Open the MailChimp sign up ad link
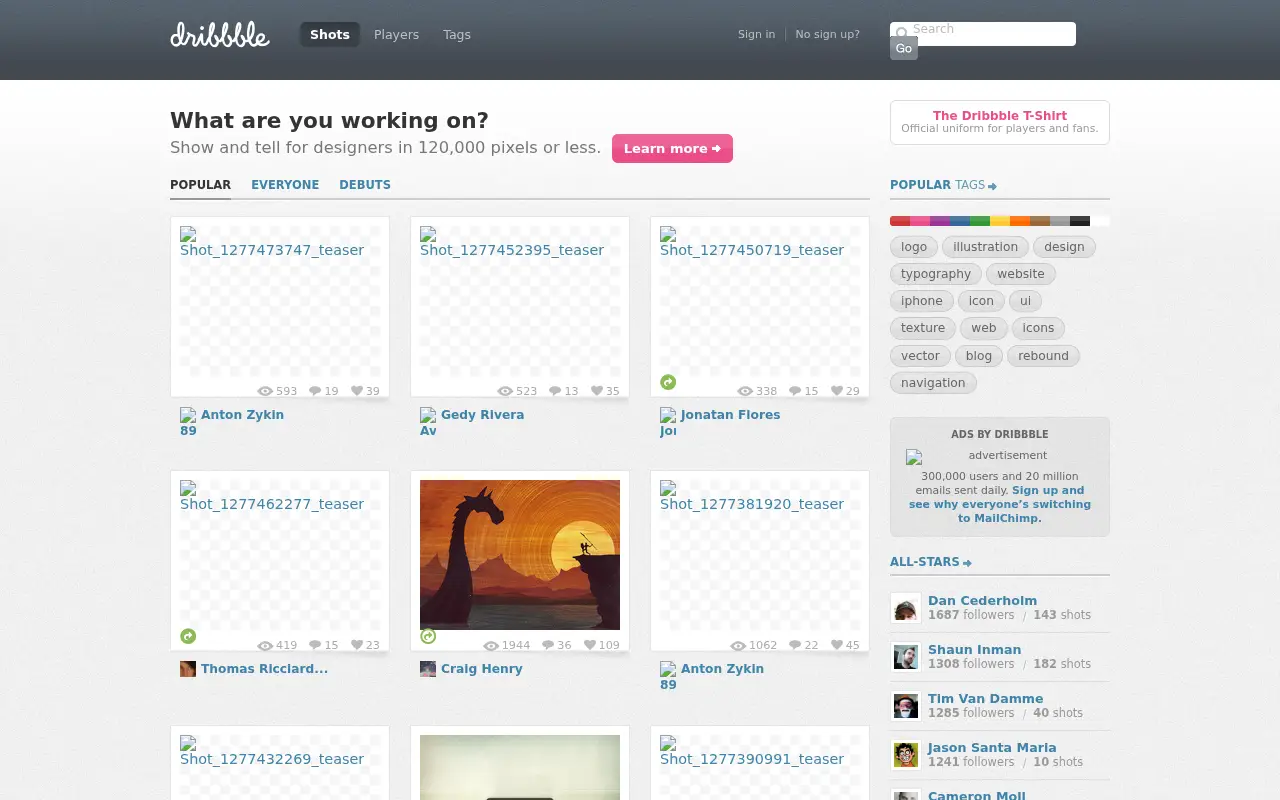Screen dimensions: 1280x800 click(1000, 504)
